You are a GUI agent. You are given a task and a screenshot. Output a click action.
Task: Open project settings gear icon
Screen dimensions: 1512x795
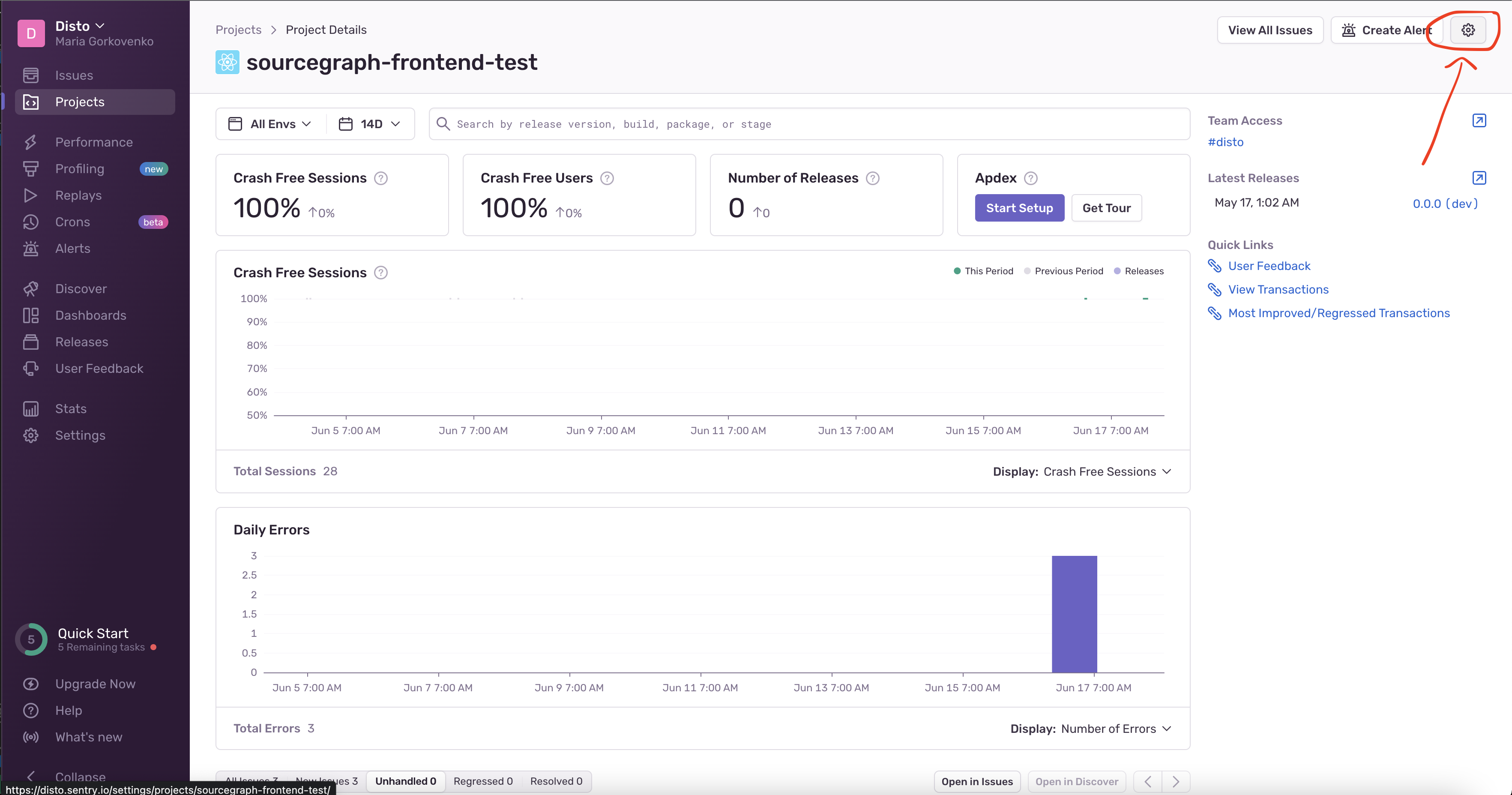pyautogui.click(x=1467, y=30)
